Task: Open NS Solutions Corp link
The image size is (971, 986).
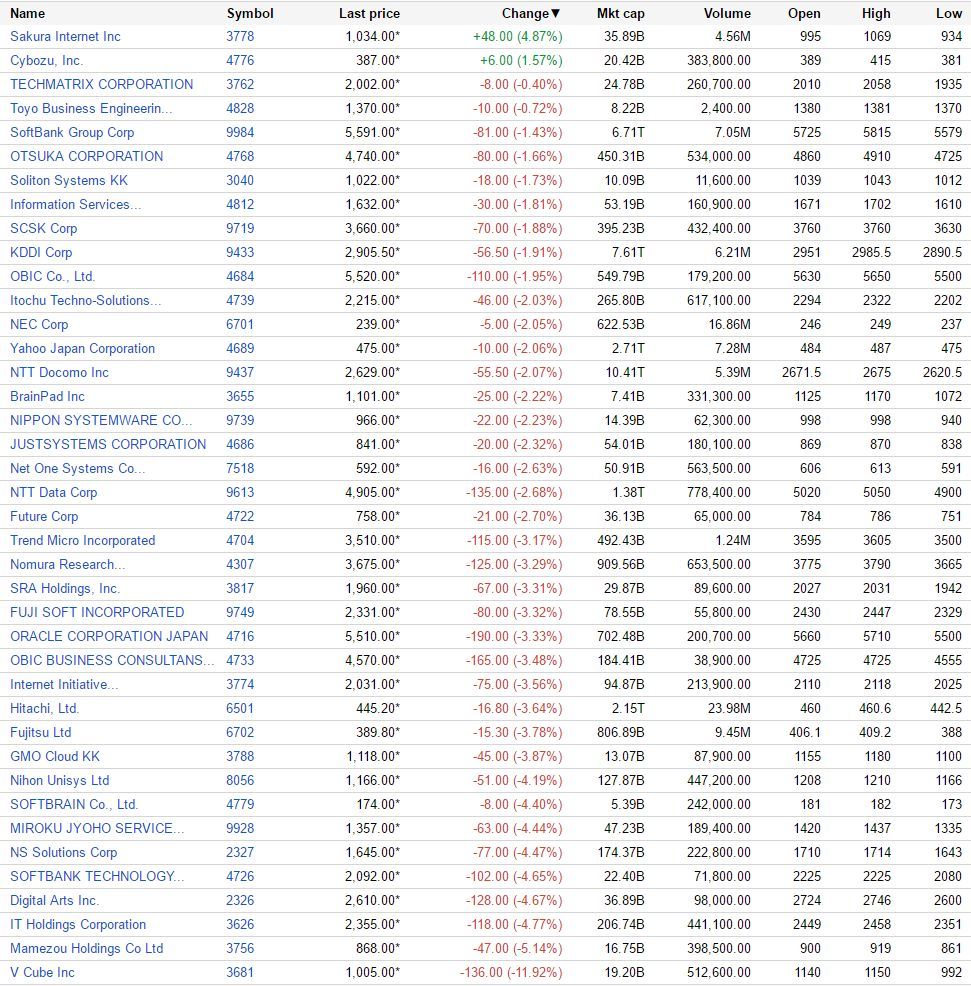Action: coord(64,852)
